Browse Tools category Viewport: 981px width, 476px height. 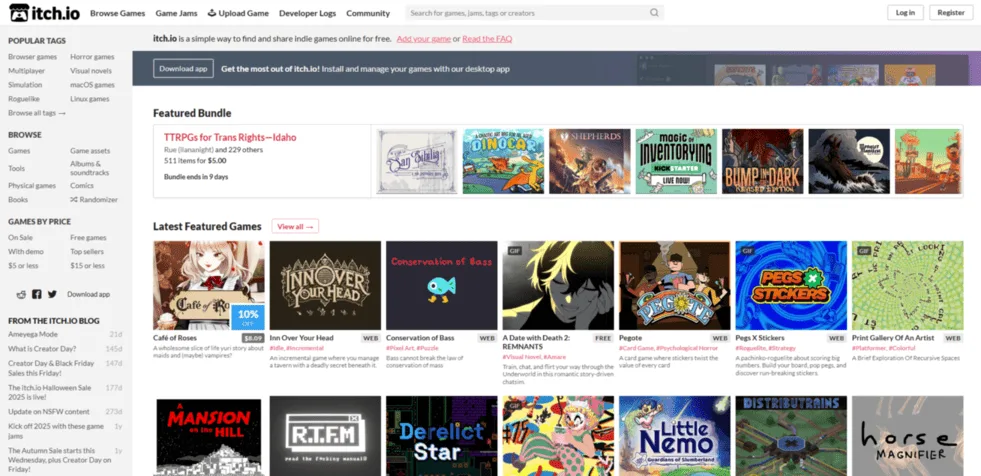pos(17,168)
